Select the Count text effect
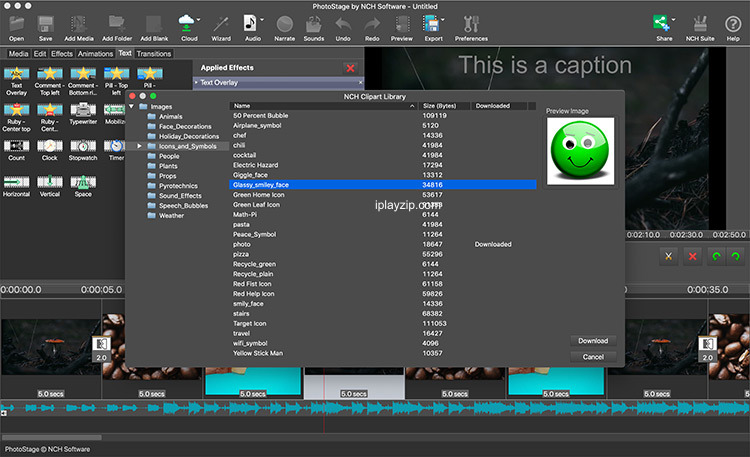This screenshot has width=750, height=457. [x=16, y=150]
